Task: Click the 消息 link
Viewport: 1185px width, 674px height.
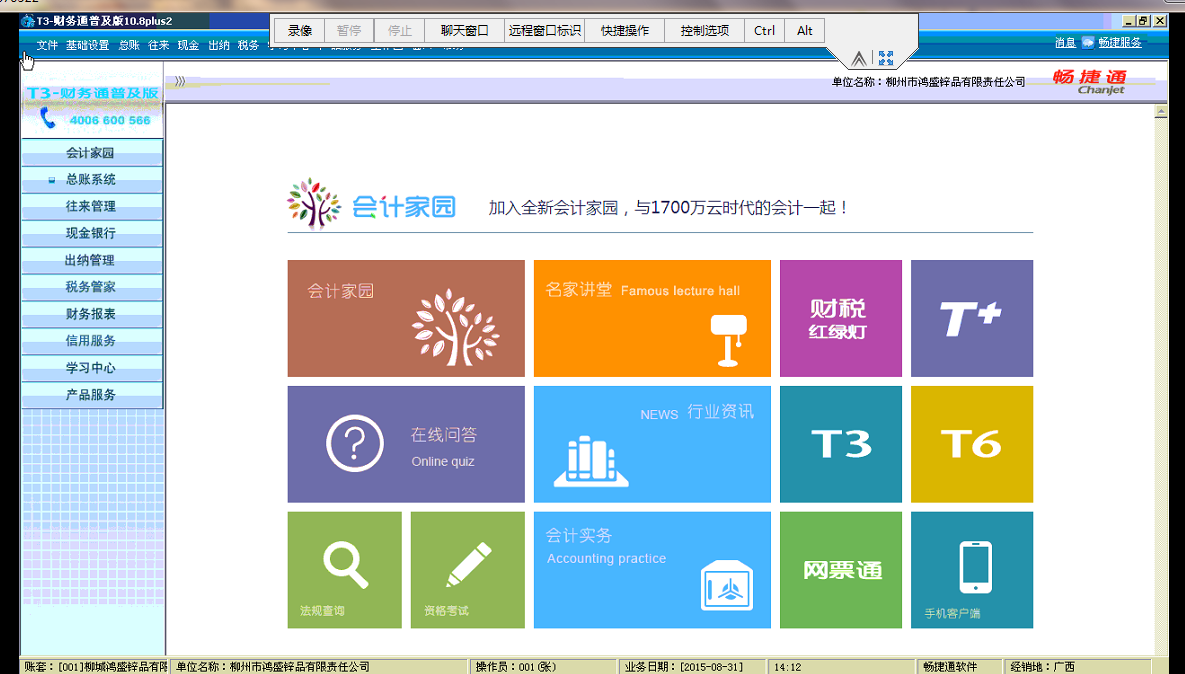Action: click(1065, 43)
